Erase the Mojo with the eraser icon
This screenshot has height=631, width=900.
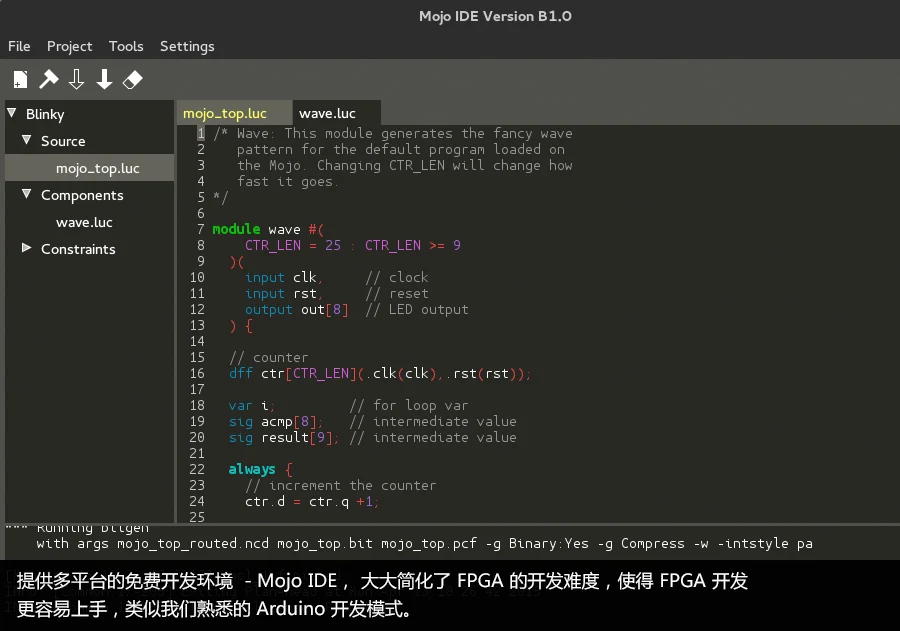click(133, 79)
